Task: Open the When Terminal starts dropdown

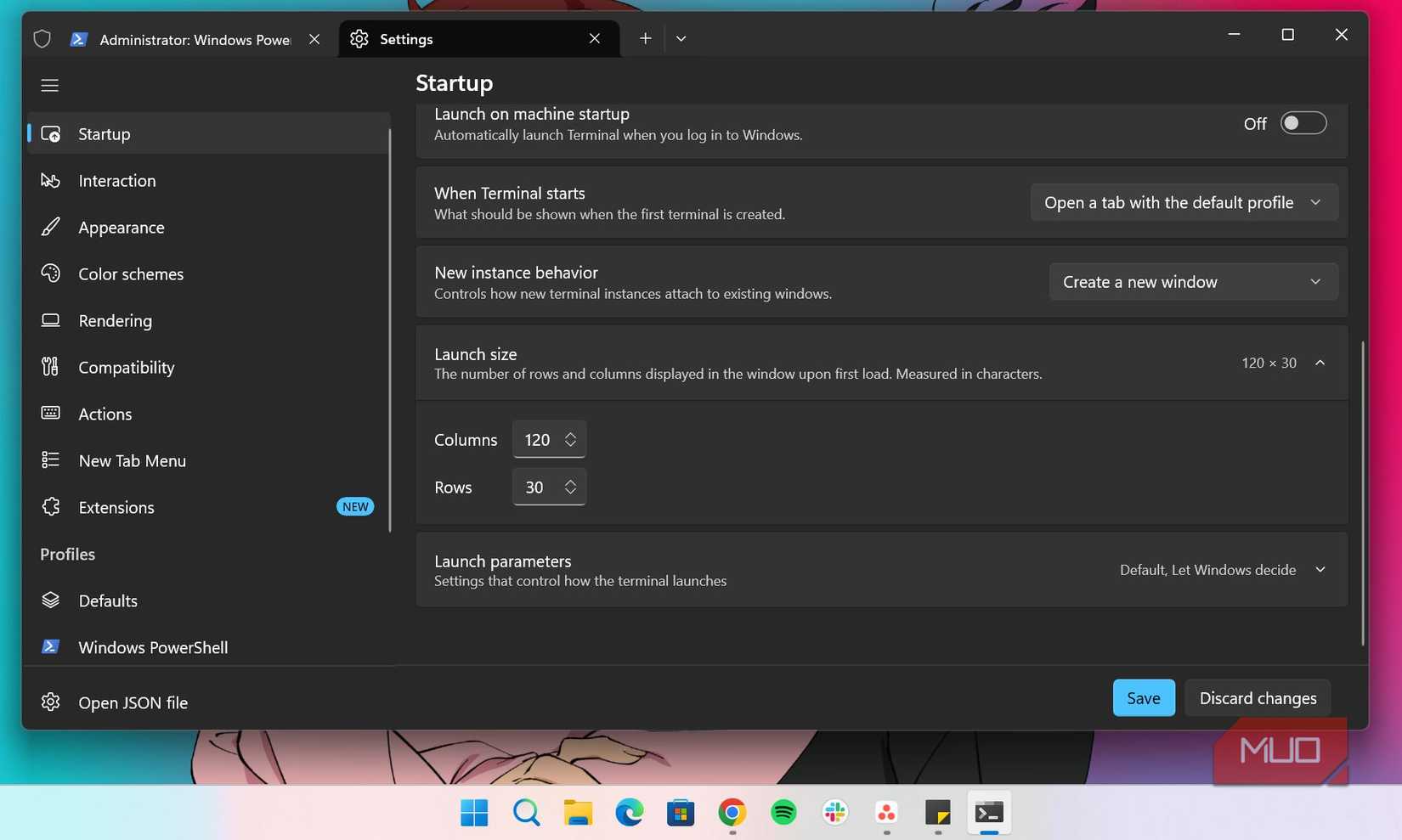Action: click(x=1184, y=202)
